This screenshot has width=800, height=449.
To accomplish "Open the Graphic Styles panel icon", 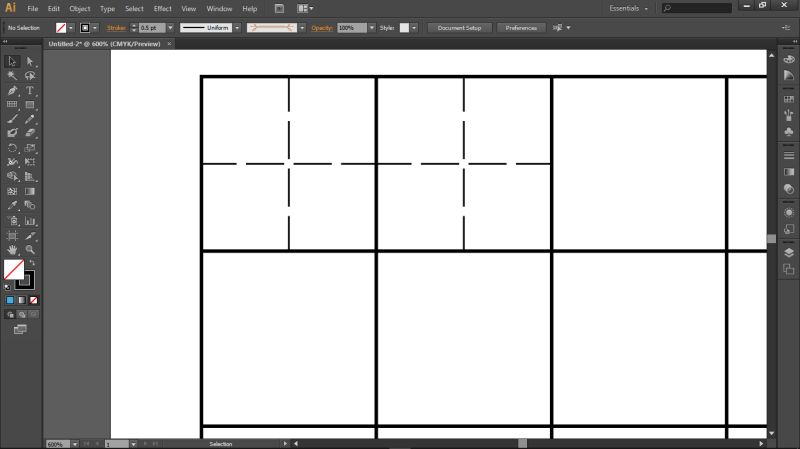I will pos(789,229).
